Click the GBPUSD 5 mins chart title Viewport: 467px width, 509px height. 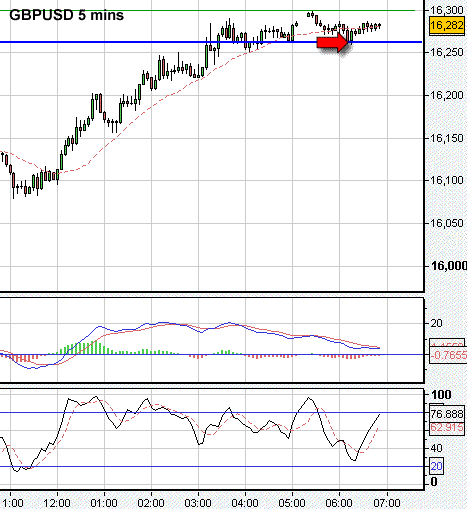coord(66,15)
